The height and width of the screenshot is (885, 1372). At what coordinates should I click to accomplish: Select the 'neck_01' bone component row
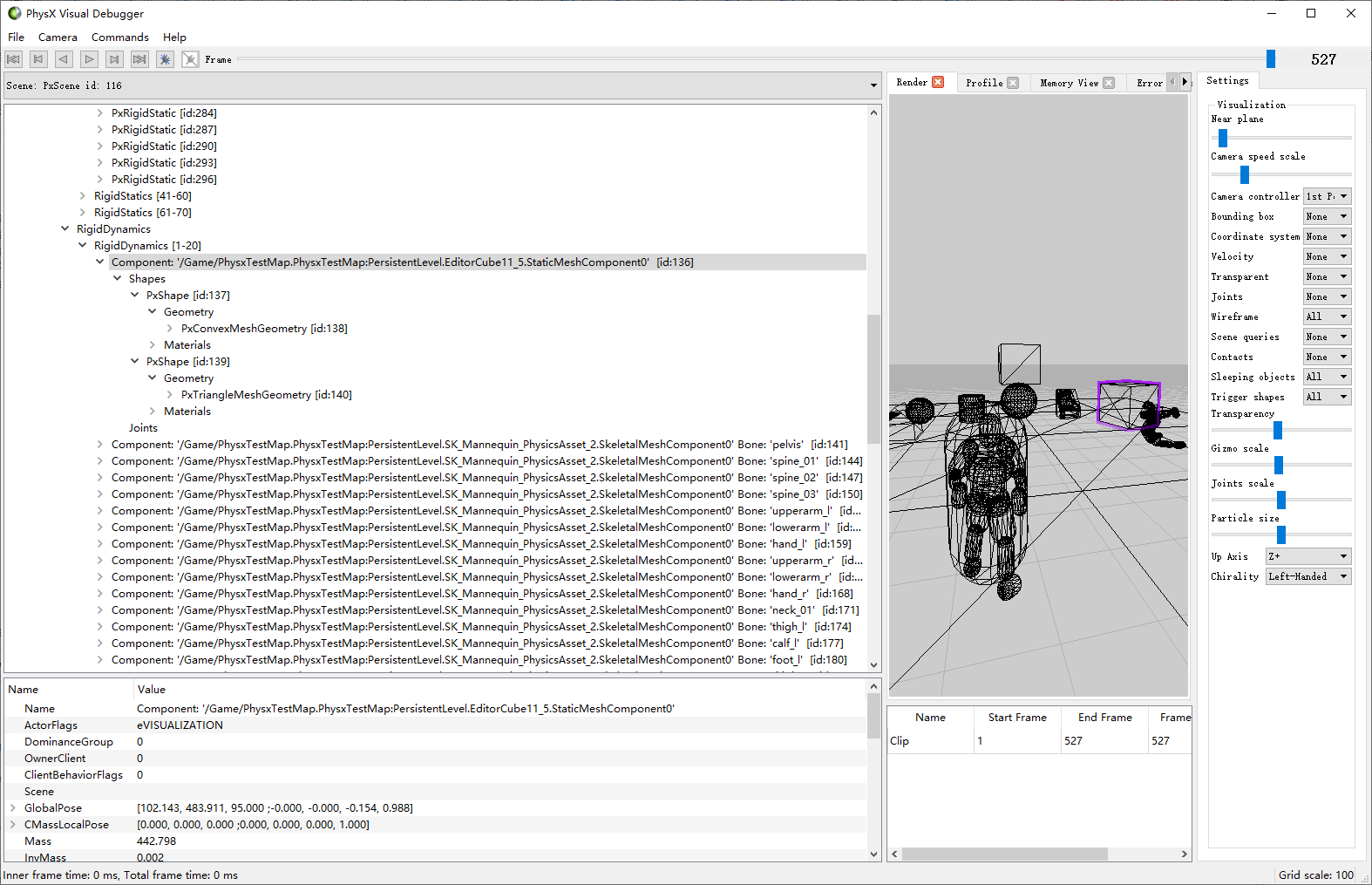coord(486,610)
